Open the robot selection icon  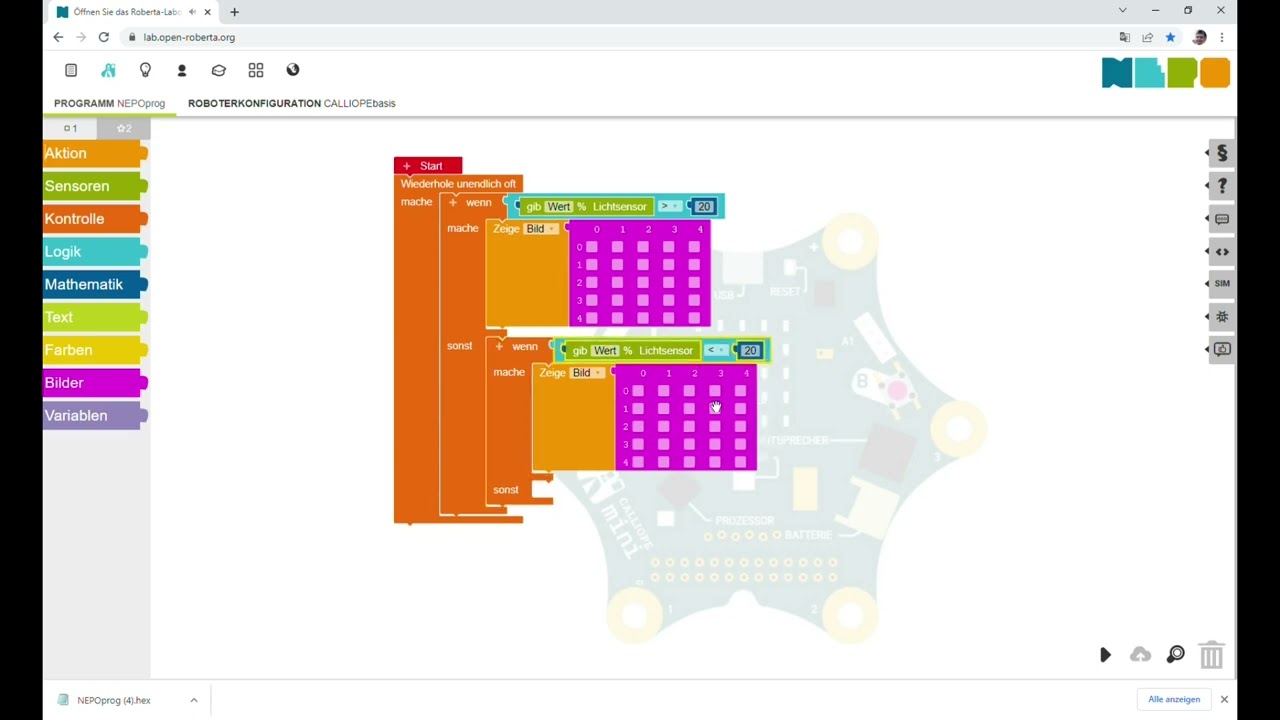coord(108,70)
